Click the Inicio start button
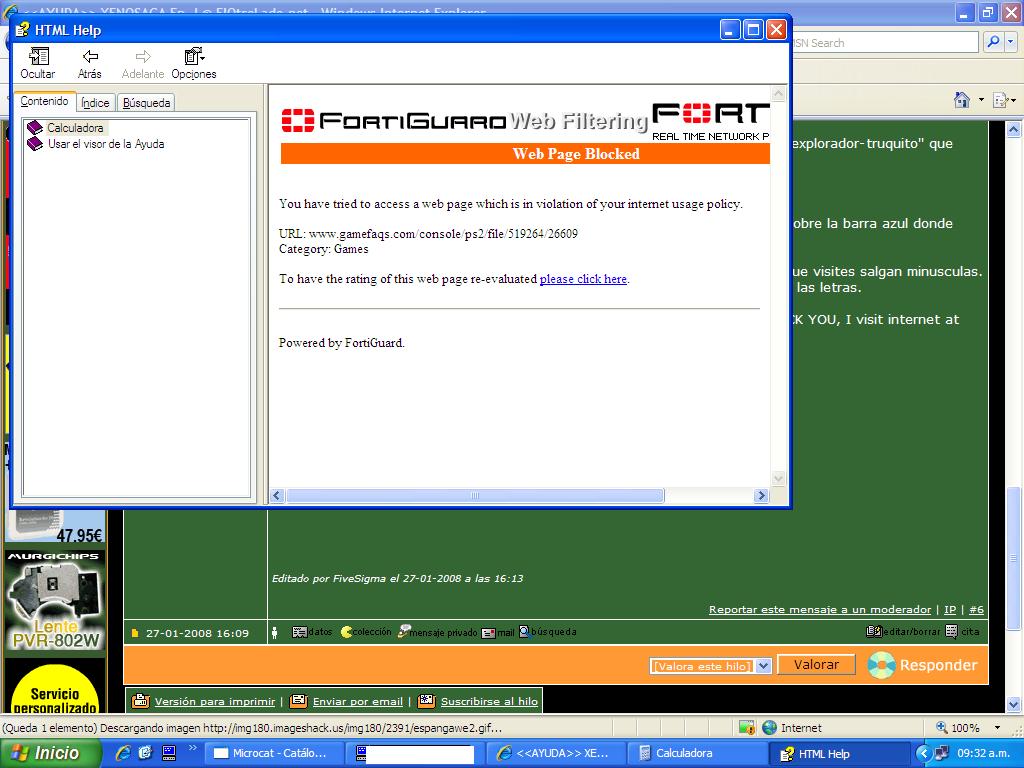1024x768 pixels. (x=50, y=753)
